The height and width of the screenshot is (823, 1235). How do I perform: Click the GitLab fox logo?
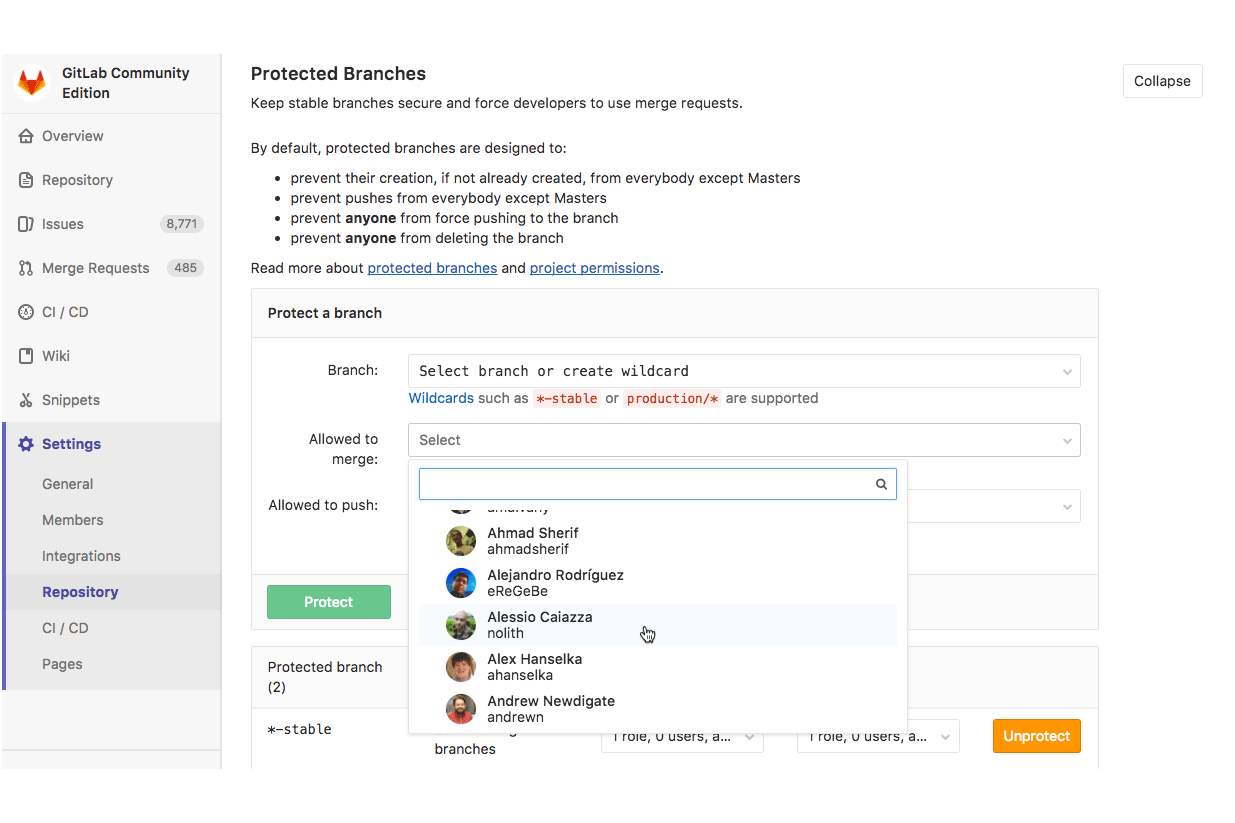[x=32, y=83]
